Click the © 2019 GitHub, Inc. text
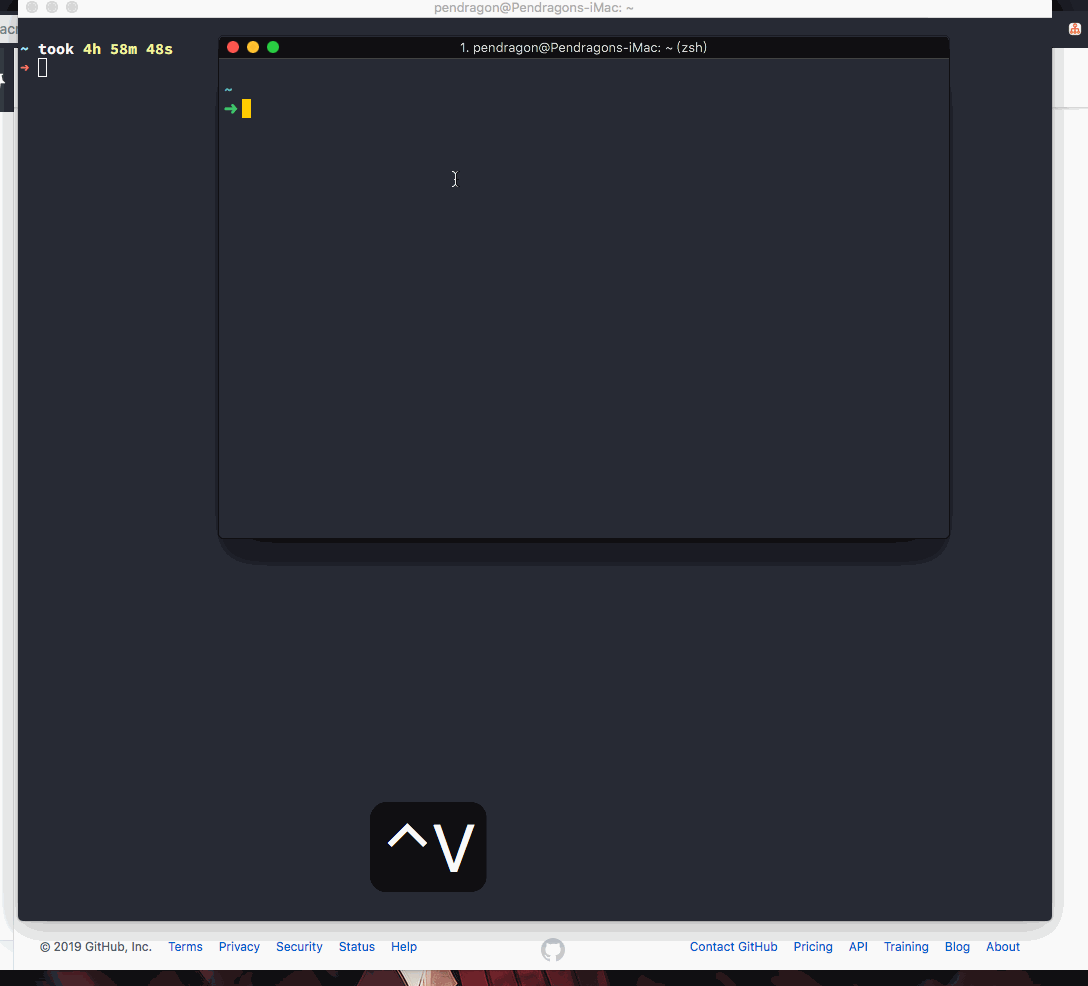1088x986 pixels. 95,947
